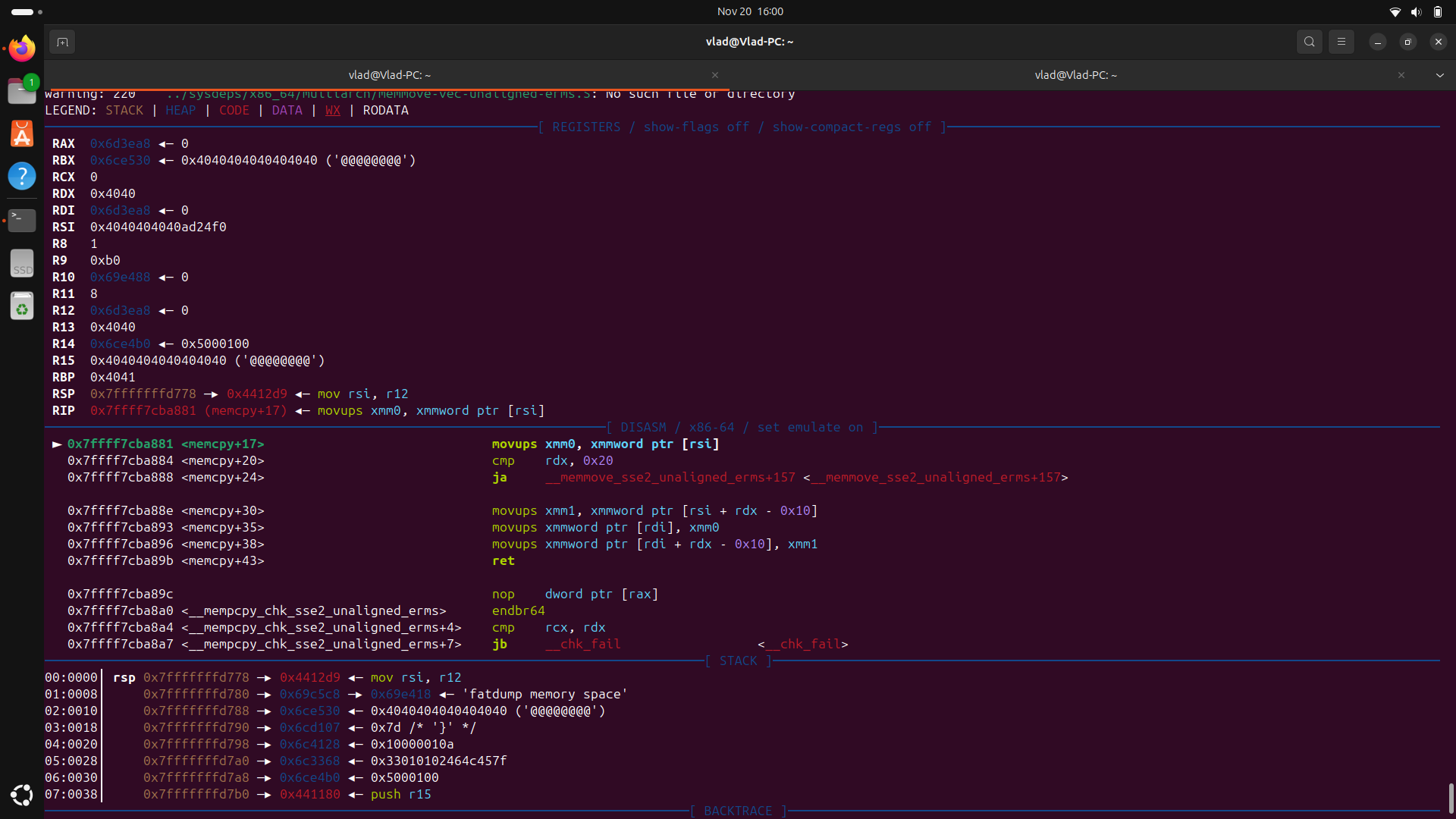Click the RBP value 0x4041
1456x819 pixels.
click(112, 377)
